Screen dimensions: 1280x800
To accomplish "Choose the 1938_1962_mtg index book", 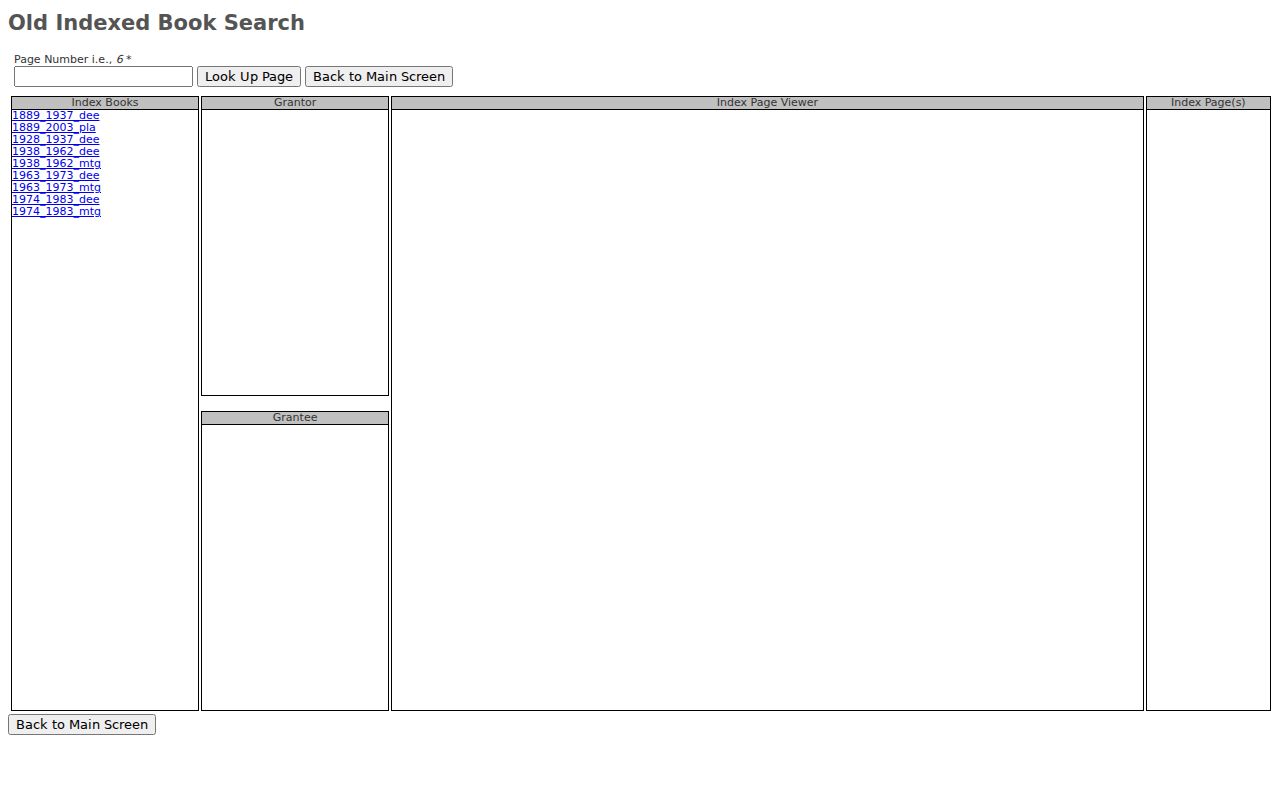I will pos(56,163).
